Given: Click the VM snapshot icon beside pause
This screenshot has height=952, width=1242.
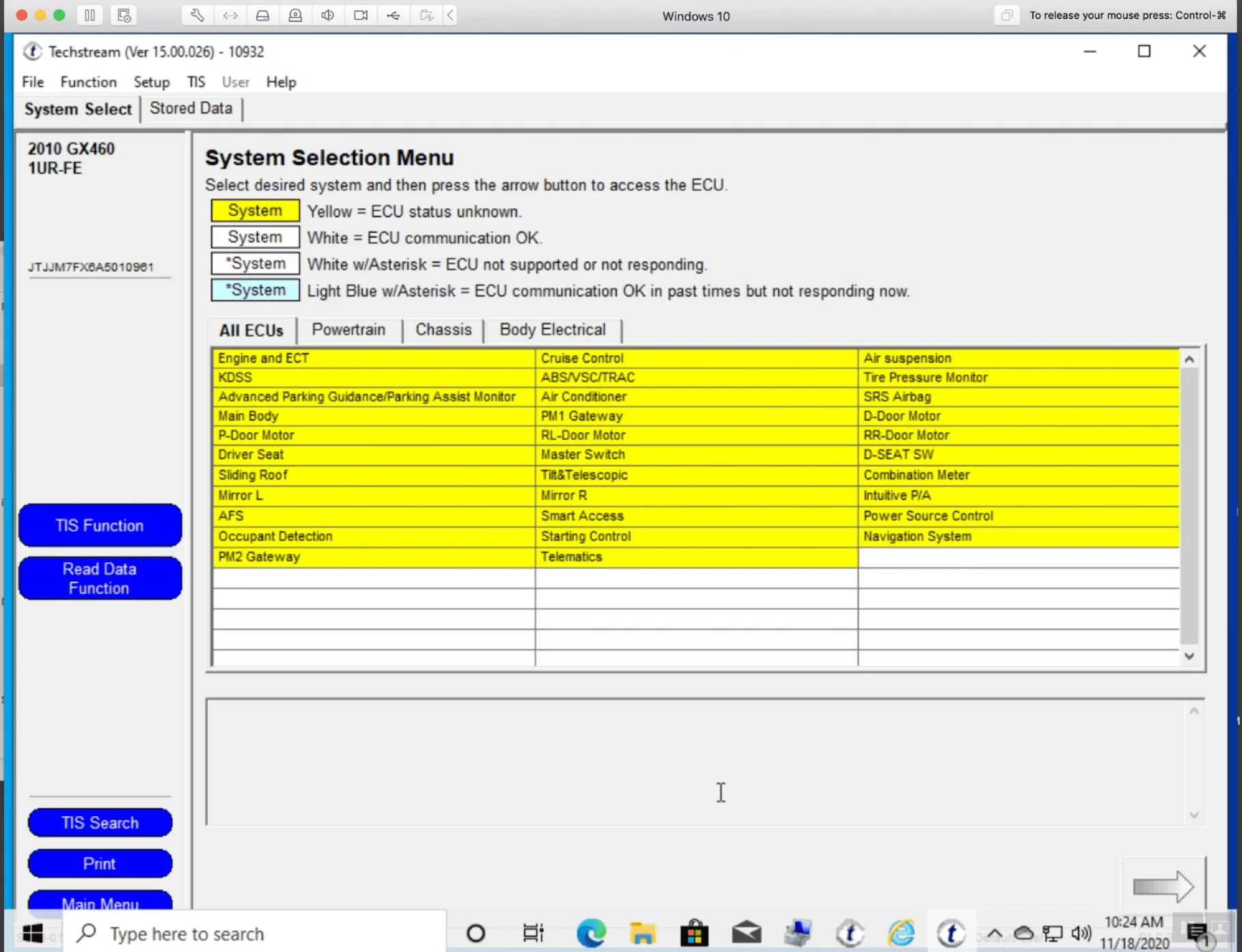Looking at the screenshot, I should pos(124,15).
